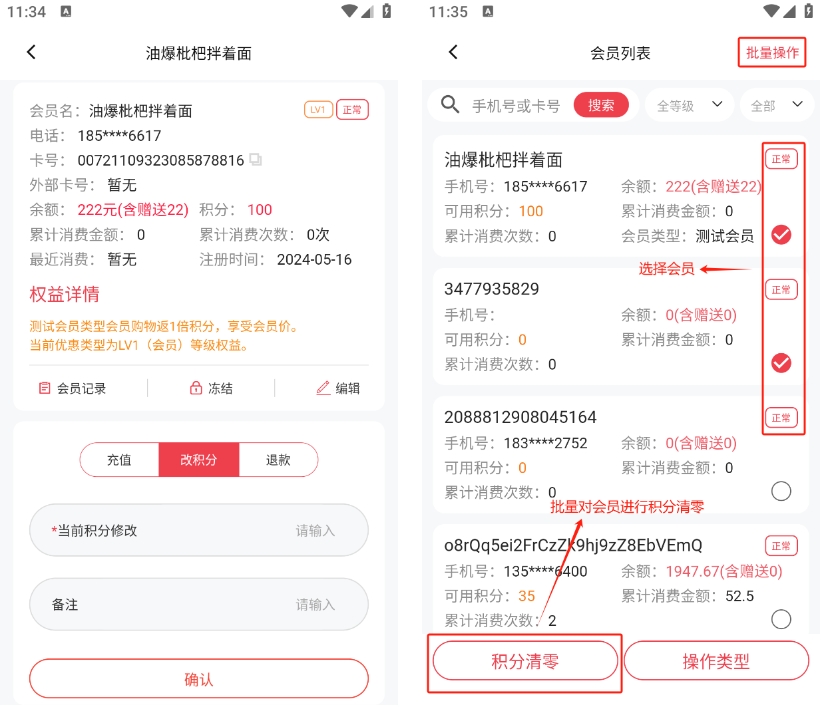
Task: Tap the pencil 编辑 icon
Action: [x=323, y=388]
